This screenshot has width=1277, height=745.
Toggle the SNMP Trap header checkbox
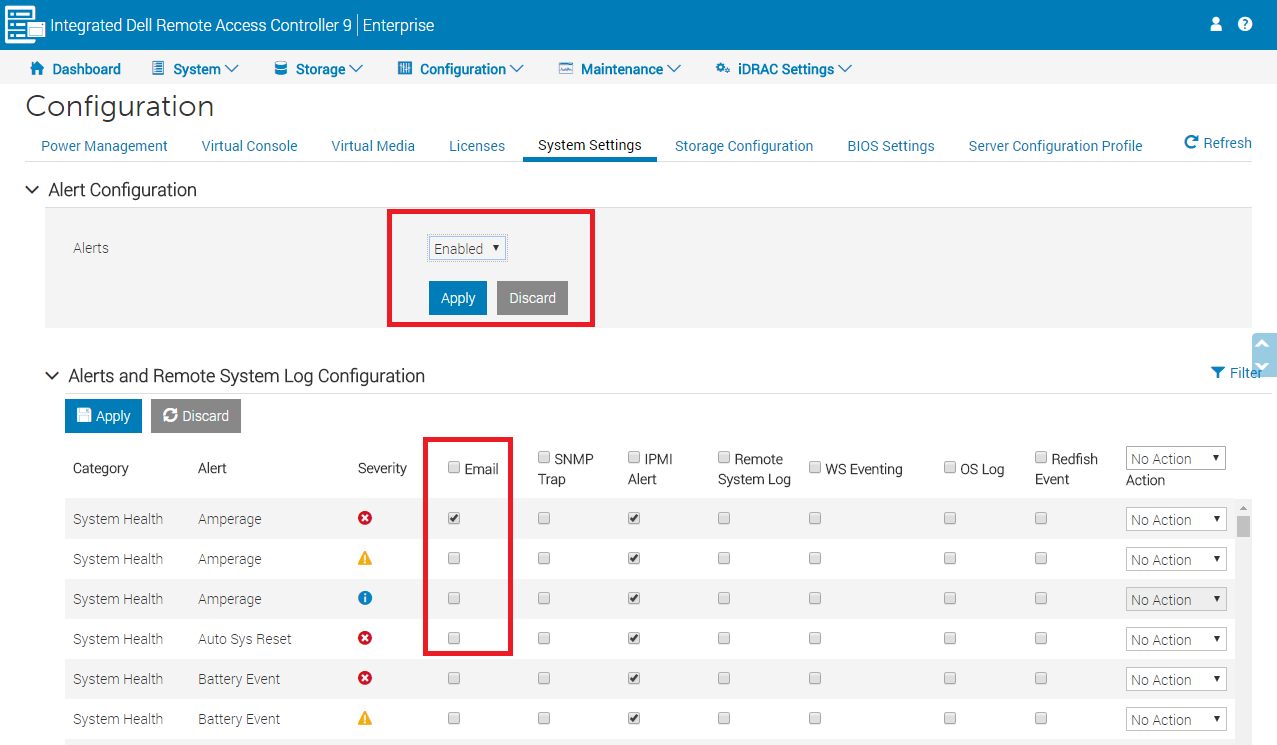point(544,457)
